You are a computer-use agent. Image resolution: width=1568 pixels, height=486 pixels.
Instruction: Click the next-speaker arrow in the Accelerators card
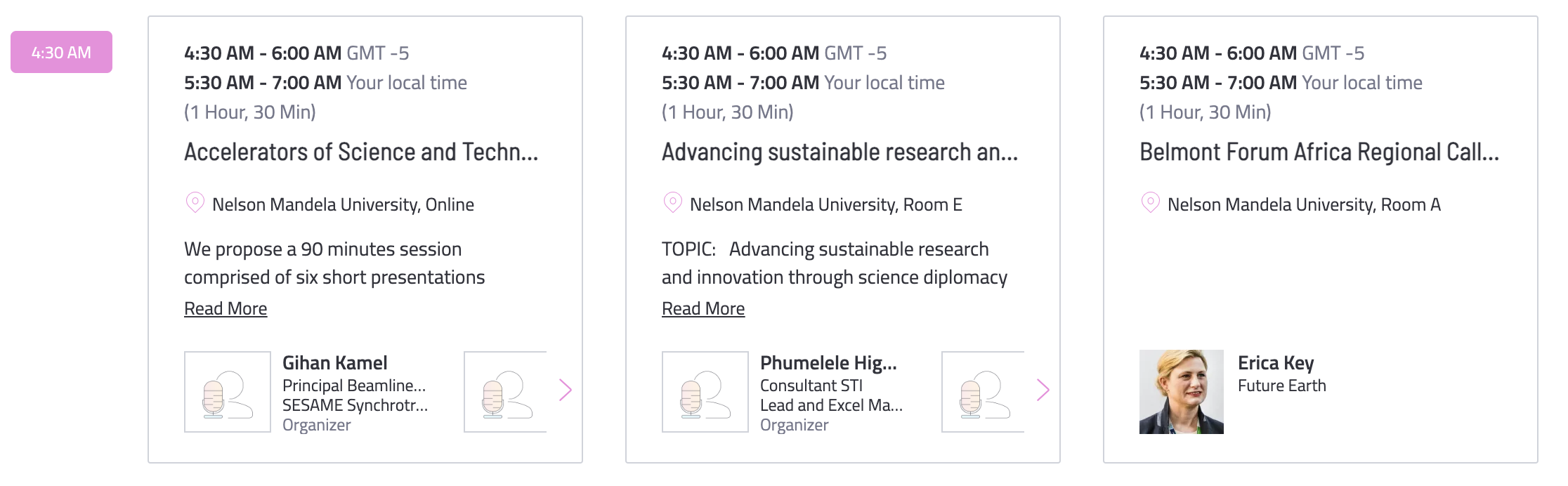click(x=566, y=390)
